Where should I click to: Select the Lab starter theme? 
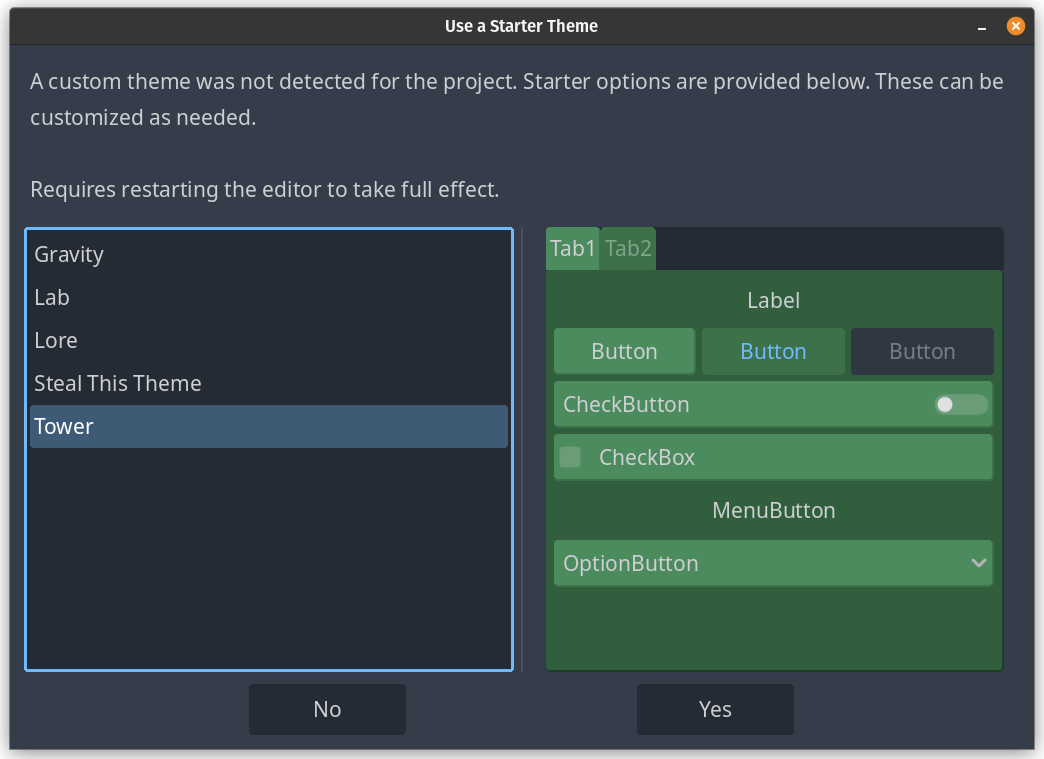[x=52, y=298]
